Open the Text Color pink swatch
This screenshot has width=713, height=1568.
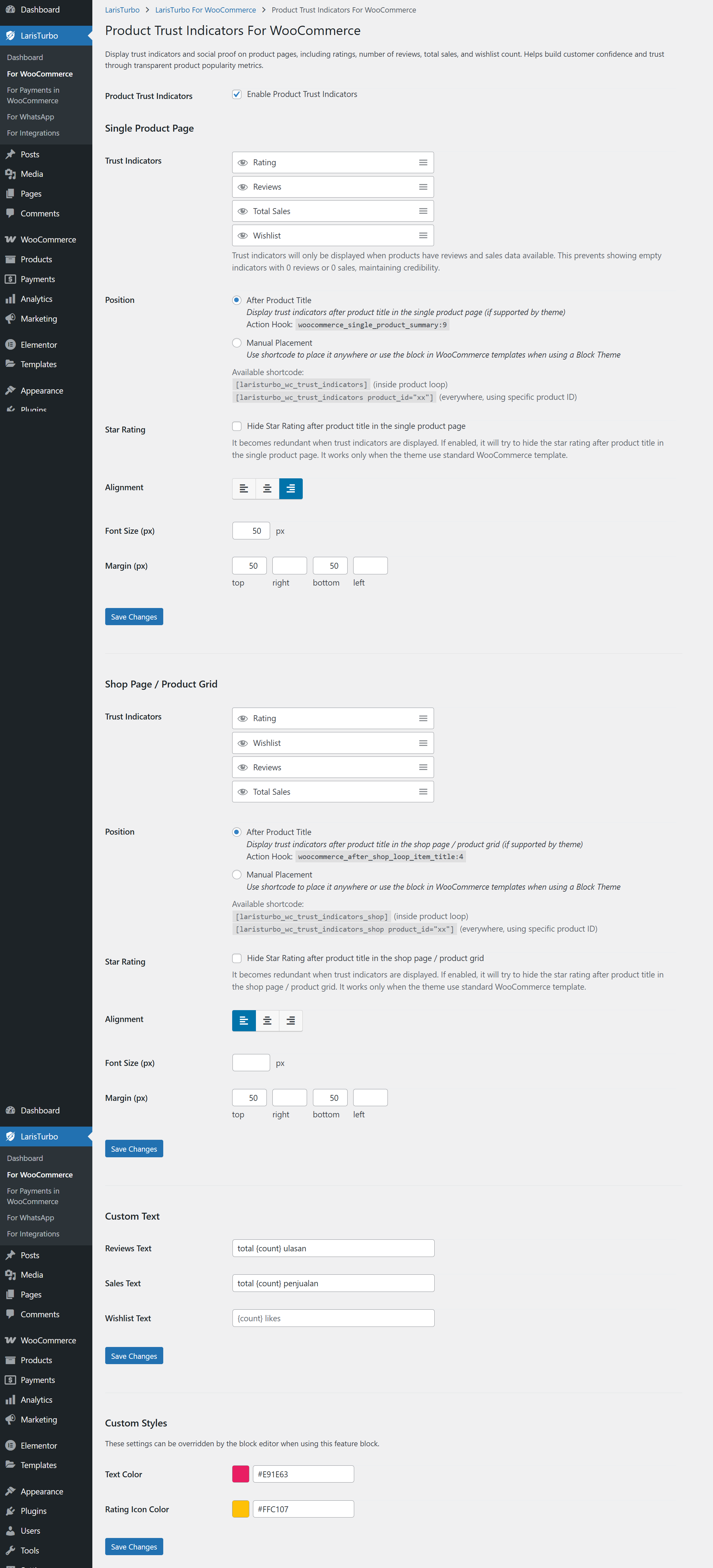click(x=241, y=1474)
